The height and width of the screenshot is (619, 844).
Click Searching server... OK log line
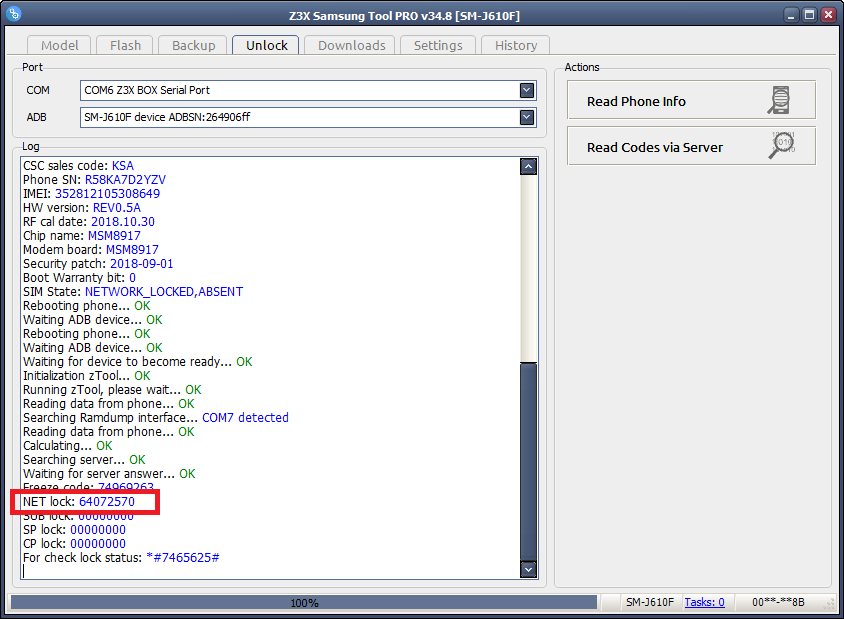tap(84, 460)
